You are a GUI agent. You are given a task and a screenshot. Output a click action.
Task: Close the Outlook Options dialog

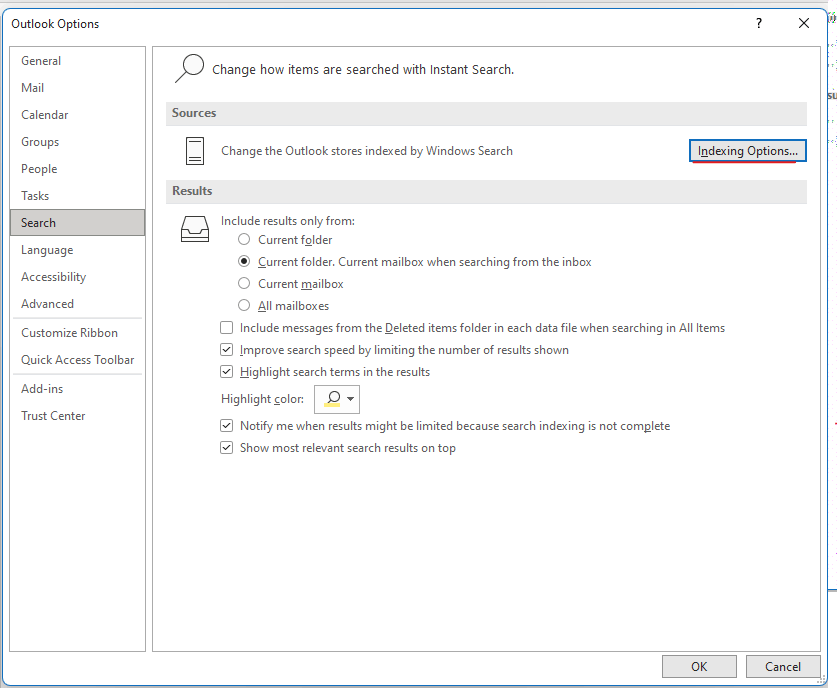(x=803, y=23)
